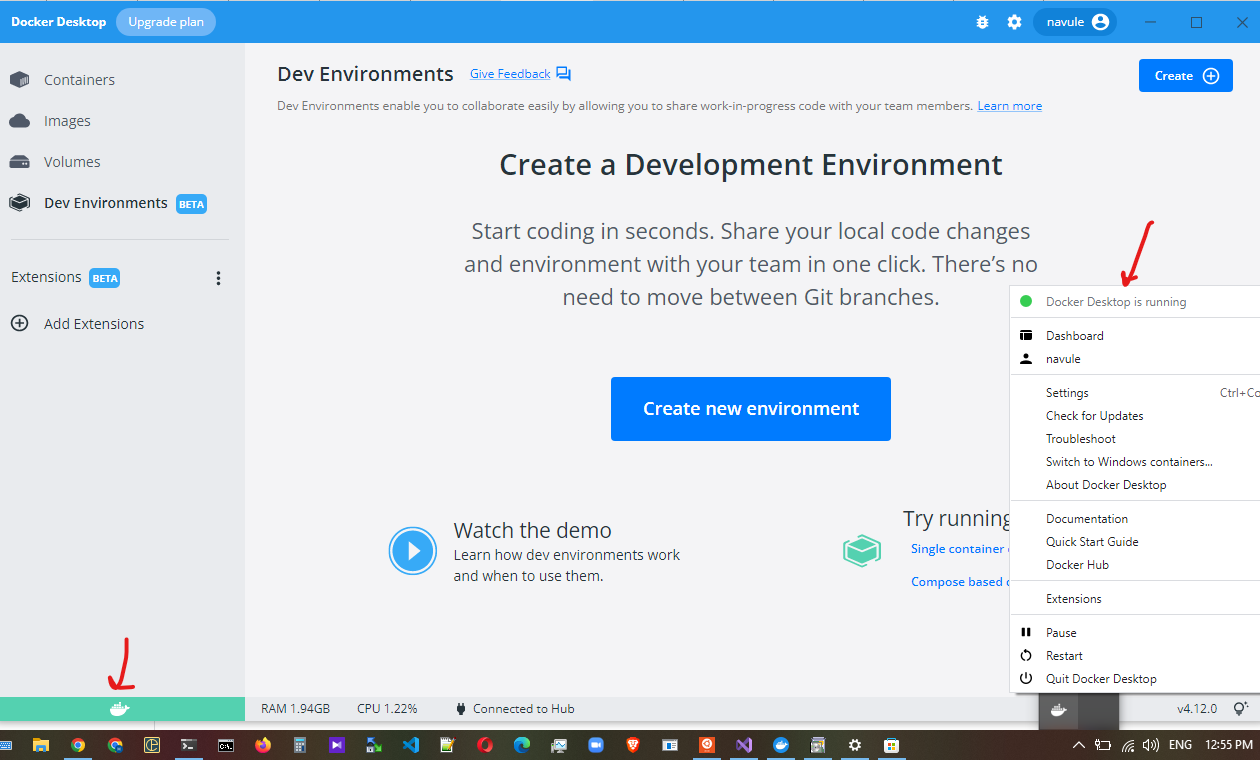This screenshot has width=1260, height=760.
Task: Click the whale icon in status bar
Action: [119, 709]
